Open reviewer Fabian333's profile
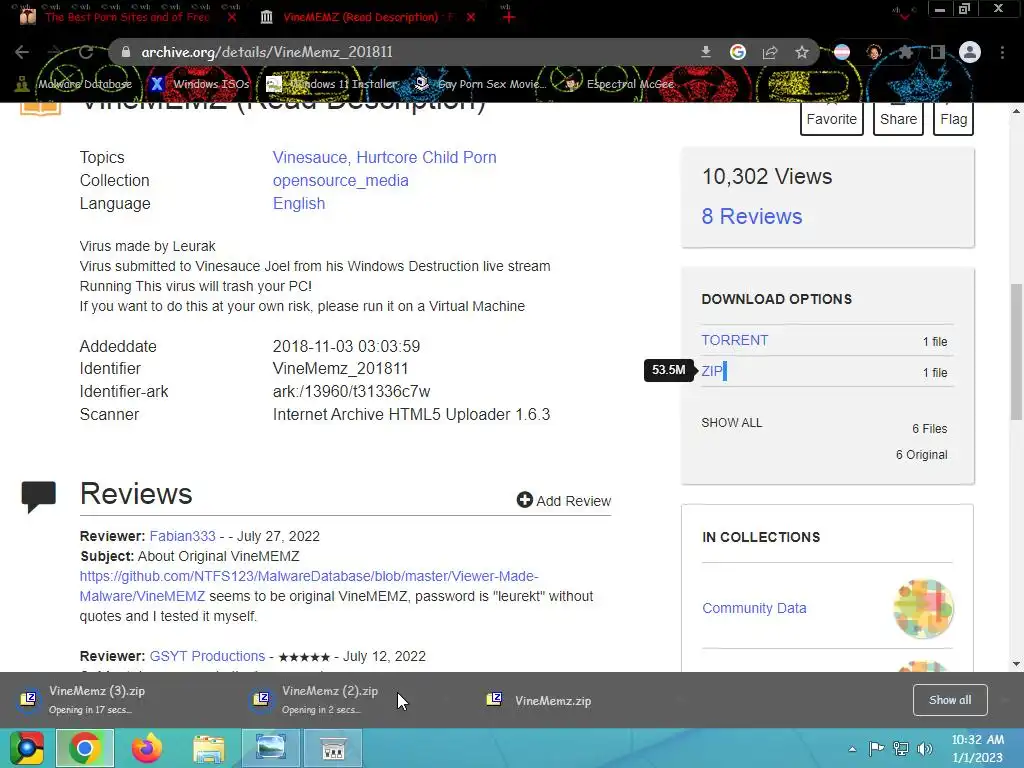1024x768 pixels. pyautogui.click(x=182, y=536)
